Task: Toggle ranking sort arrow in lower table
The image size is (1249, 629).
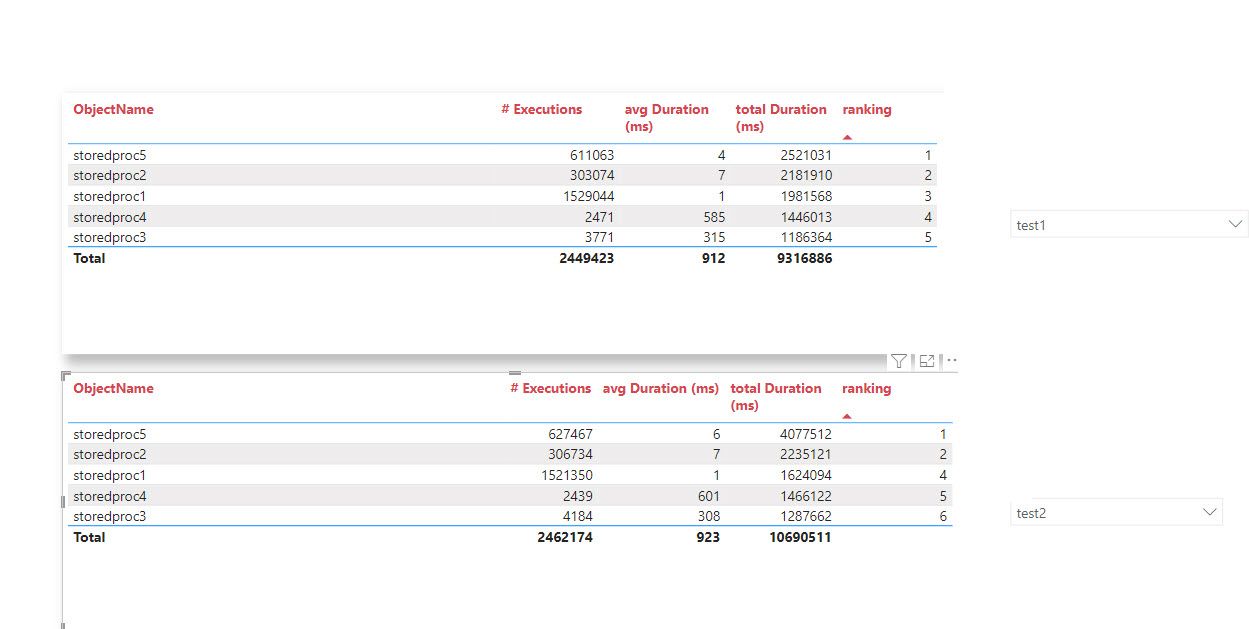Action: (847, 416)
